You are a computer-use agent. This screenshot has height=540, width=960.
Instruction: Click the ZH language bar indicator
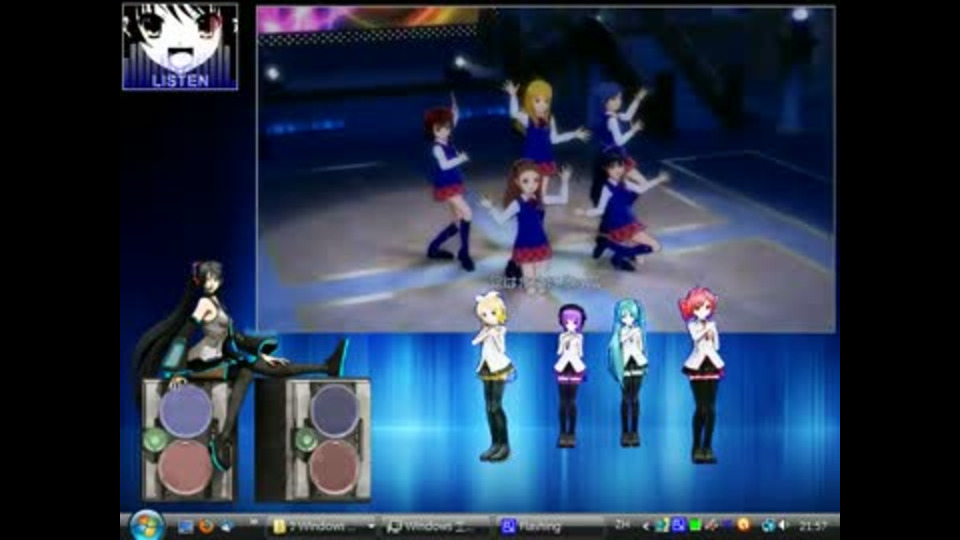(622, 525)
